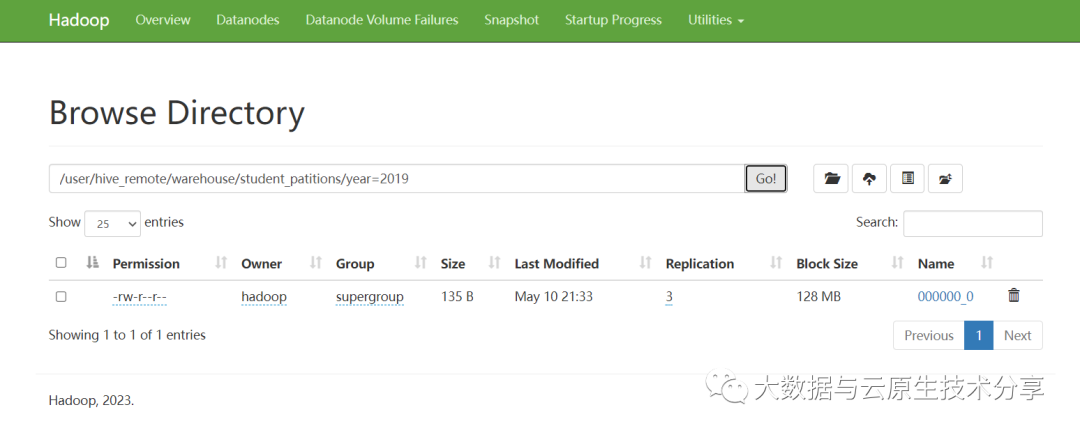The image size is (1080, 435).
Task: Open the Datanodes tab
Action: (x=248, y=20)
